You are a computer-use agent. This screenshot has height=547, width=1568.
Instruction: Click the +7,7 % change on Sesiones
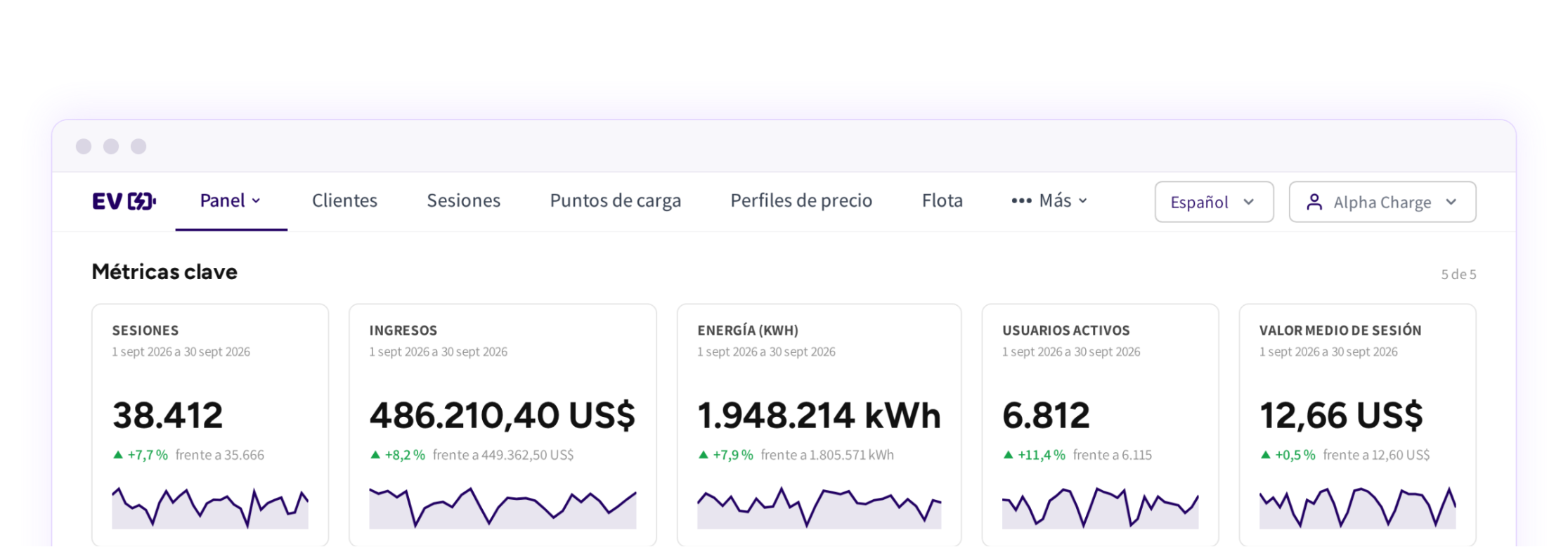(148, 455)
